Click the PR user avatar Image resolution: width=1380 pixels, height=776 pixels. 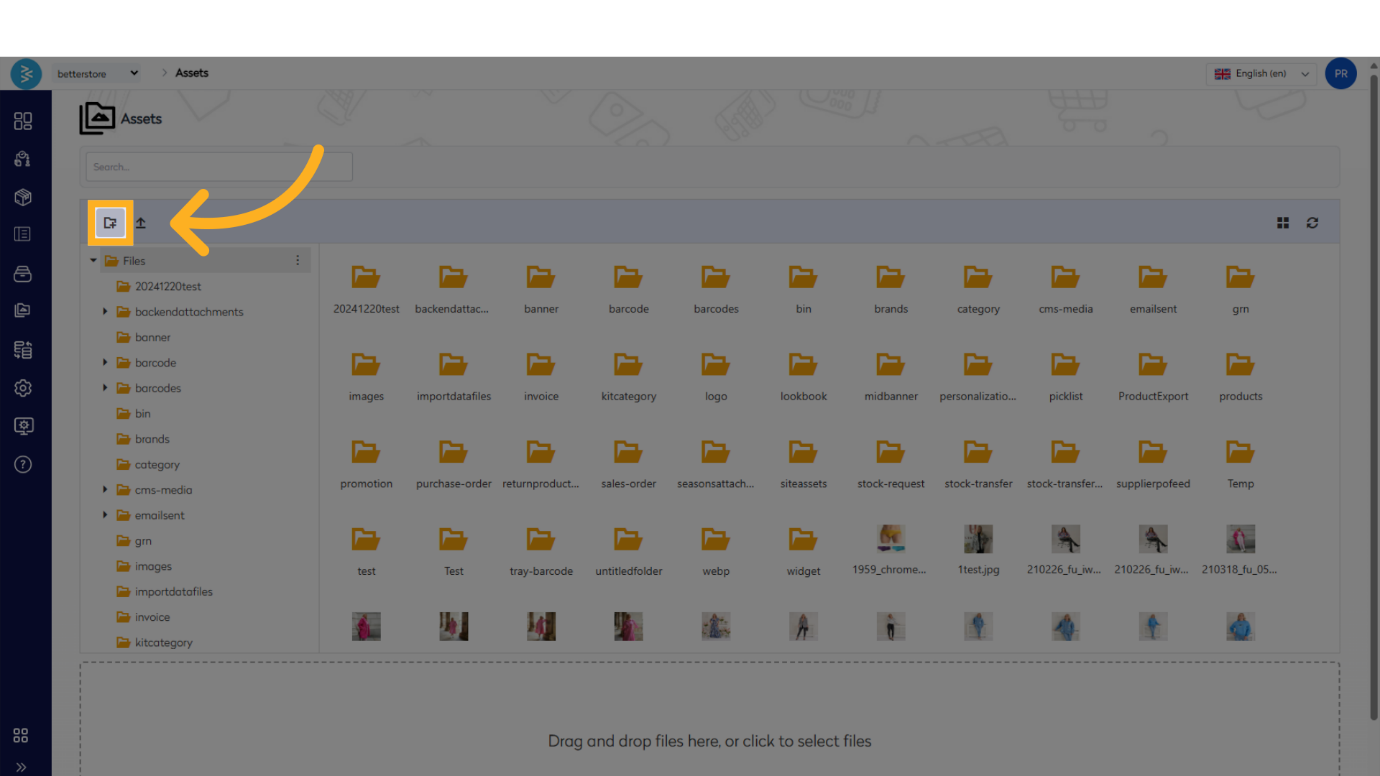(x=1340, y=74)
